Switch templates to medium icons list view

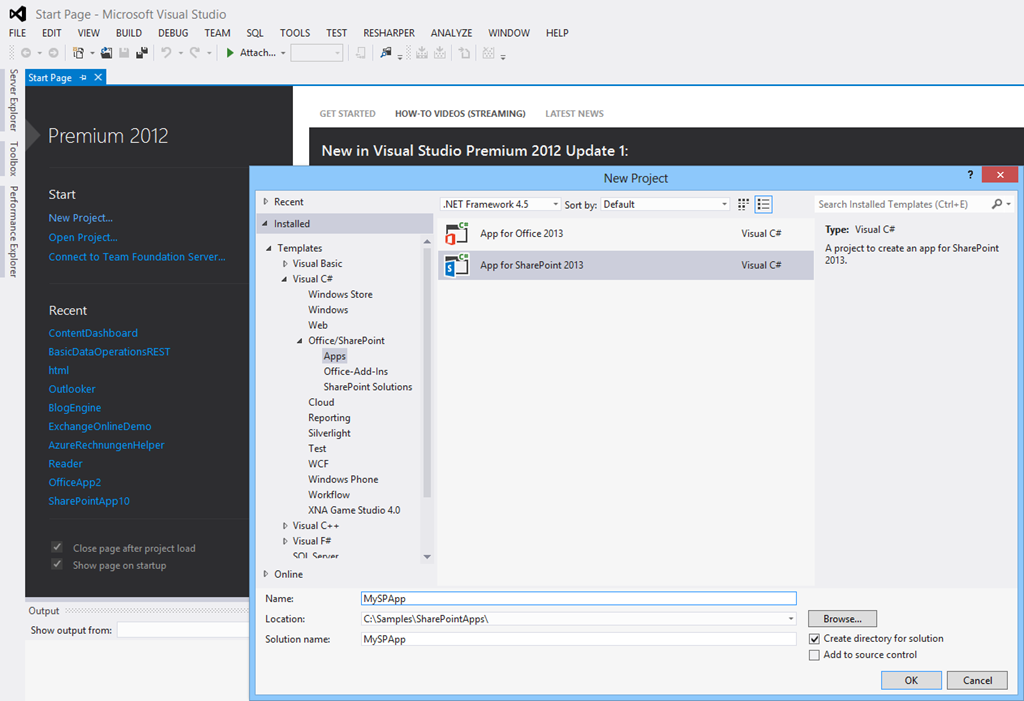[x=764, y=204]
